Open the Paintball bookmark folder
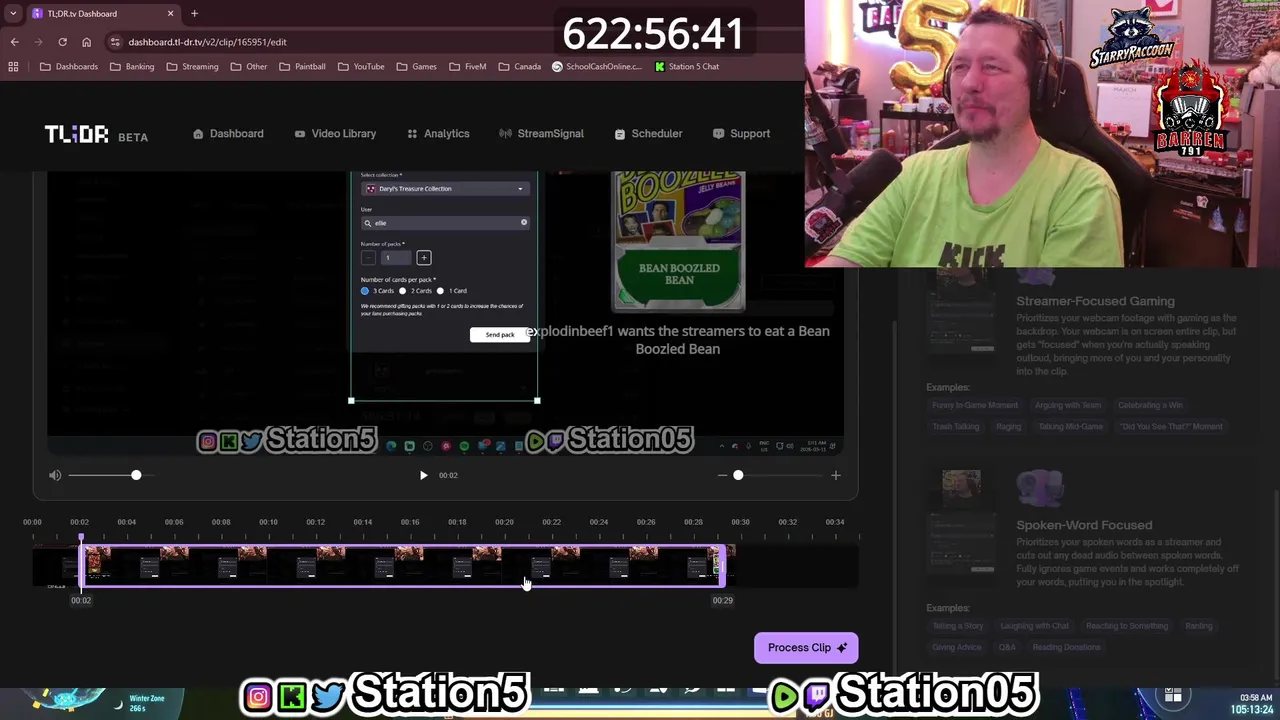 [x=302, y=67]
